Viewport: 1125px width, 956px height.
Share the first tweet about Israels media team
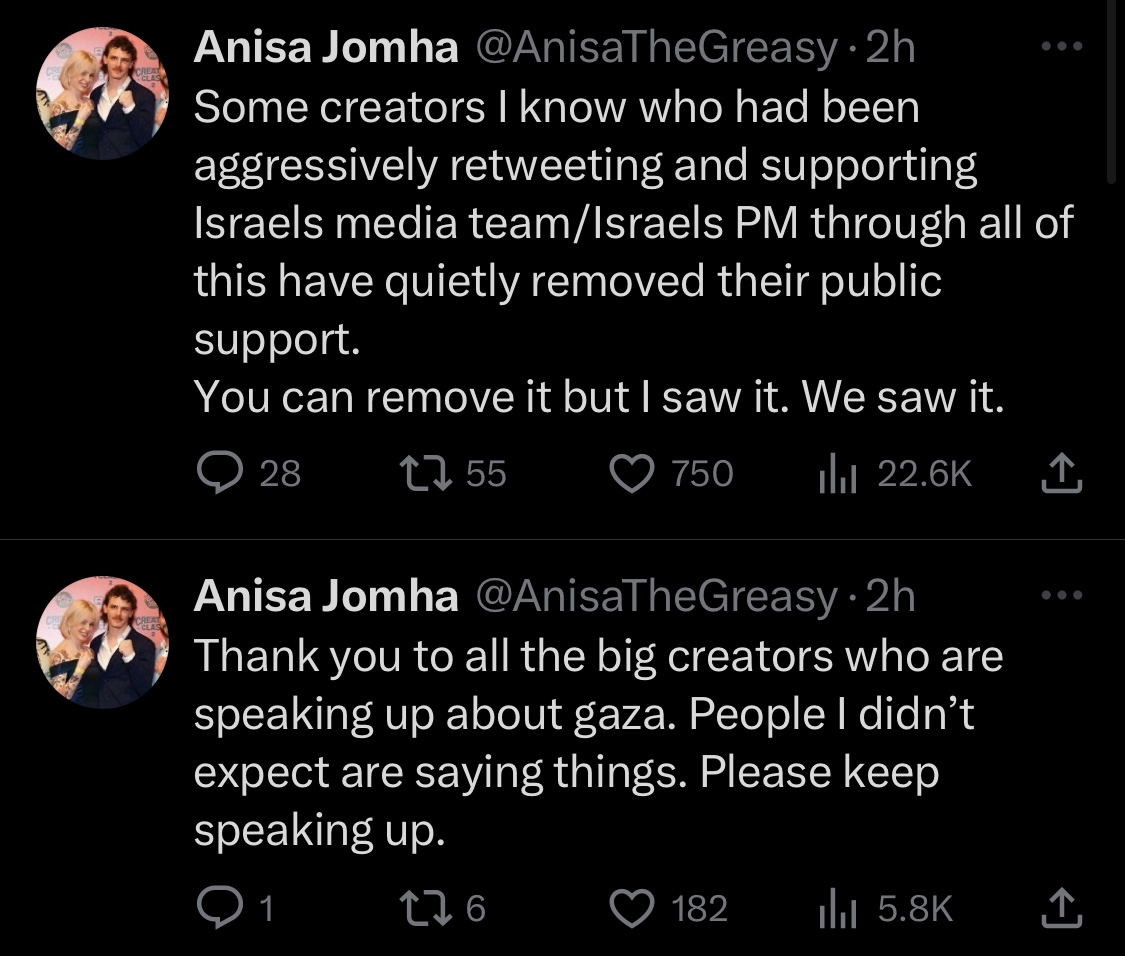(1061, 473)
